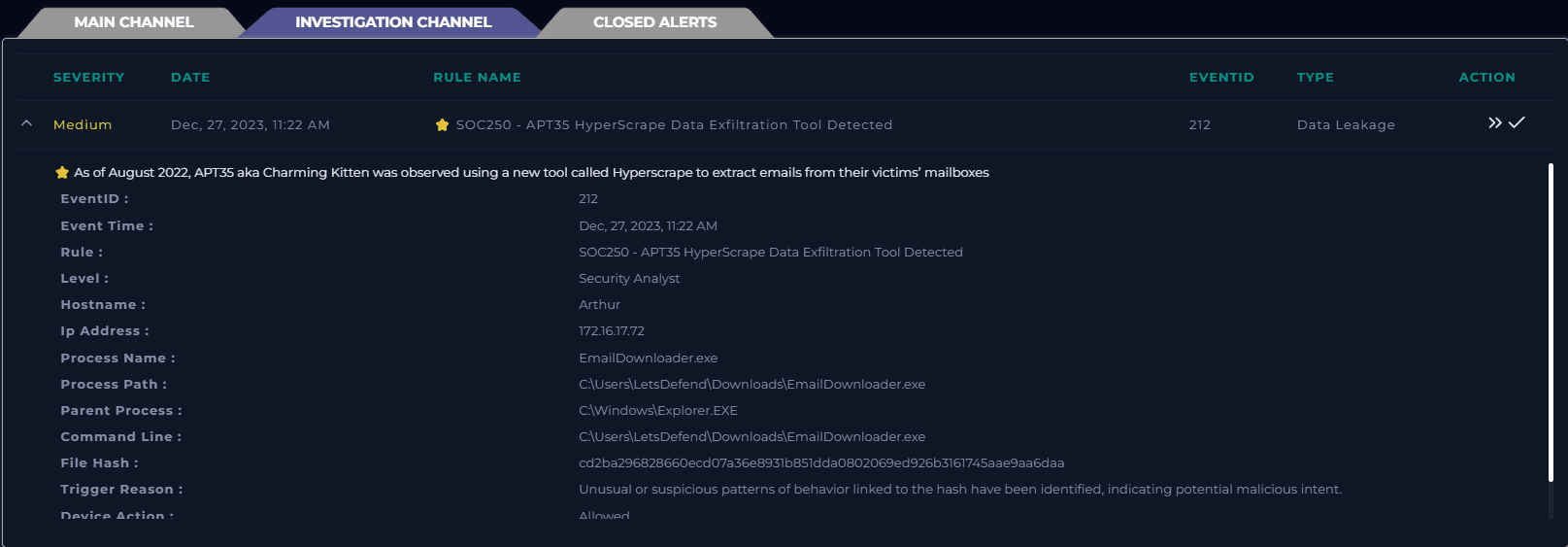Click the double-chevron action icon

click(1494, 122)
